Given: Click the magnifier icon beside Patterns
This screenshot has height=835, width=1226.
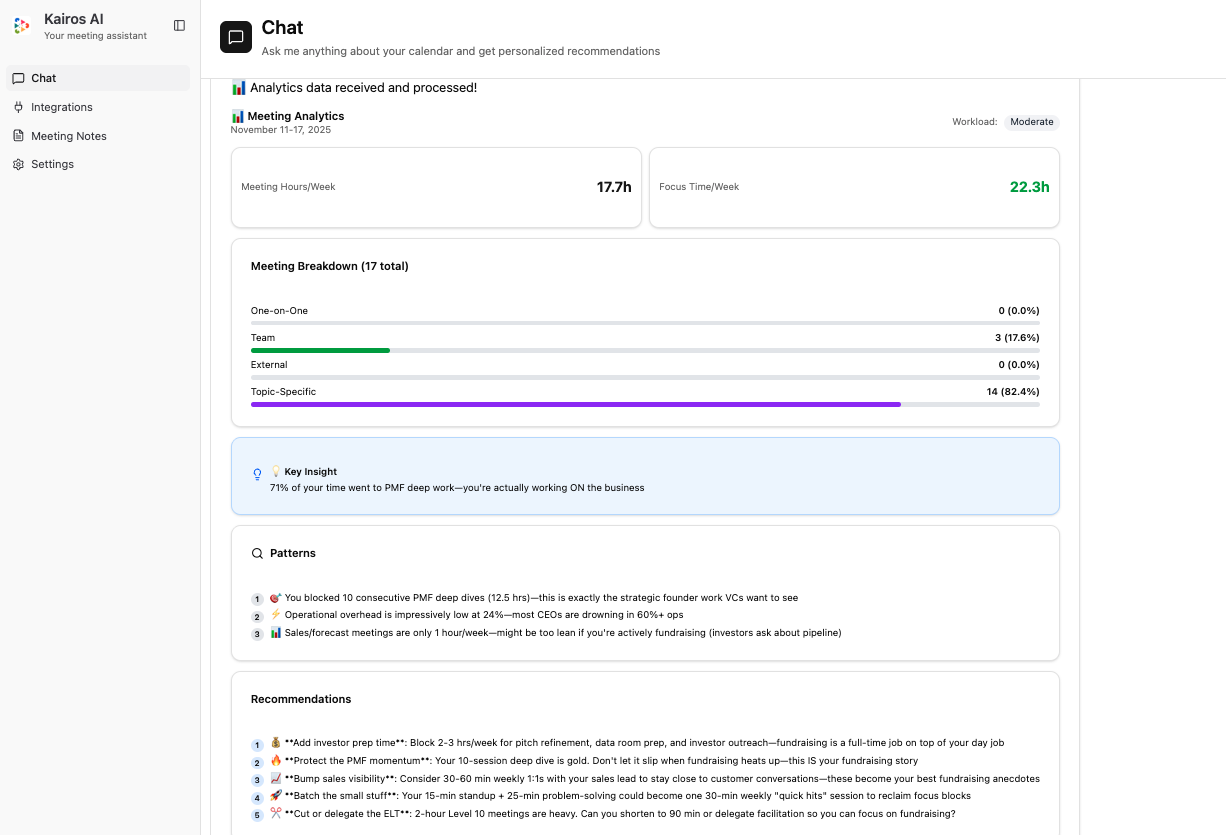Looking at the screenshot, I should [257, 553].
